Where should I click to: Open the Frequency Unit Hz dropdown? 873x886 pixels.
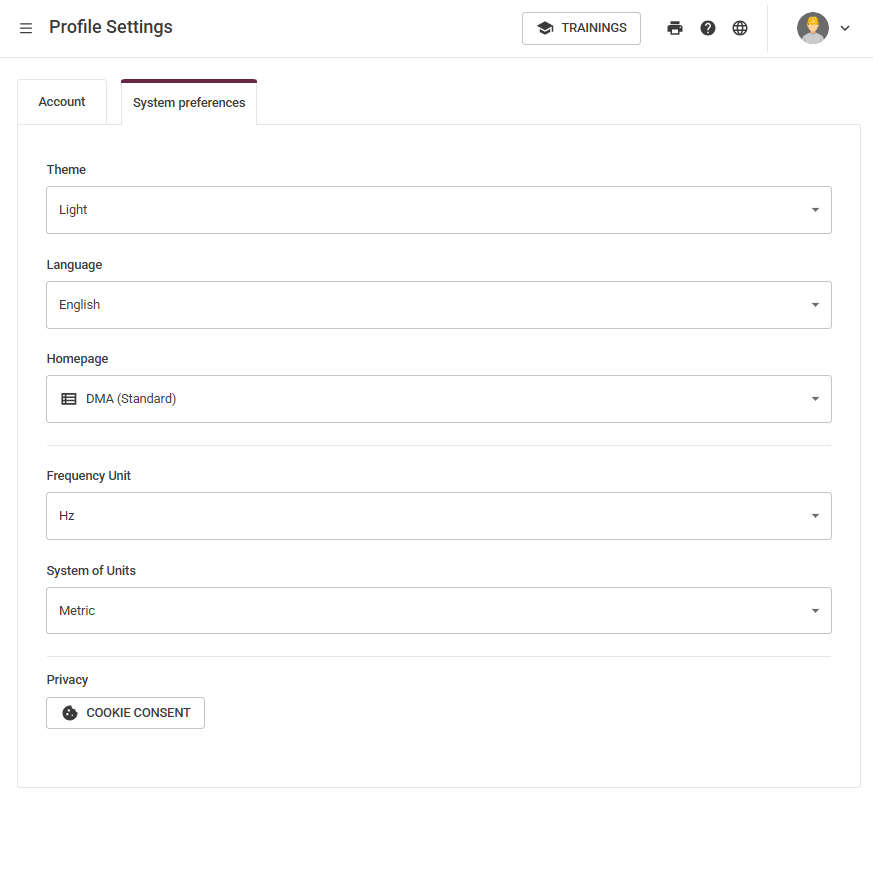coord(438,516)
